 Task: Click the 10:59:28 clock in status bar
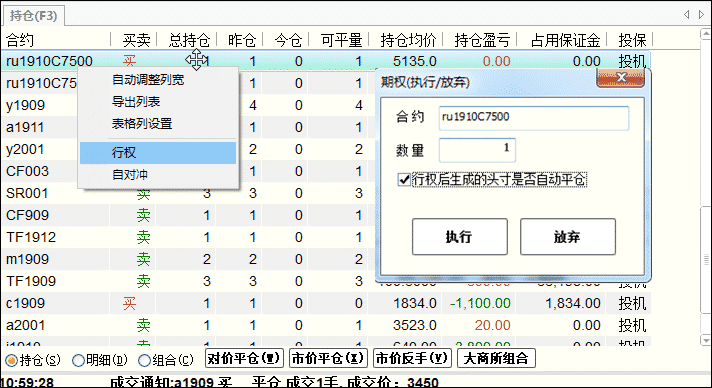tap(27, 382)
